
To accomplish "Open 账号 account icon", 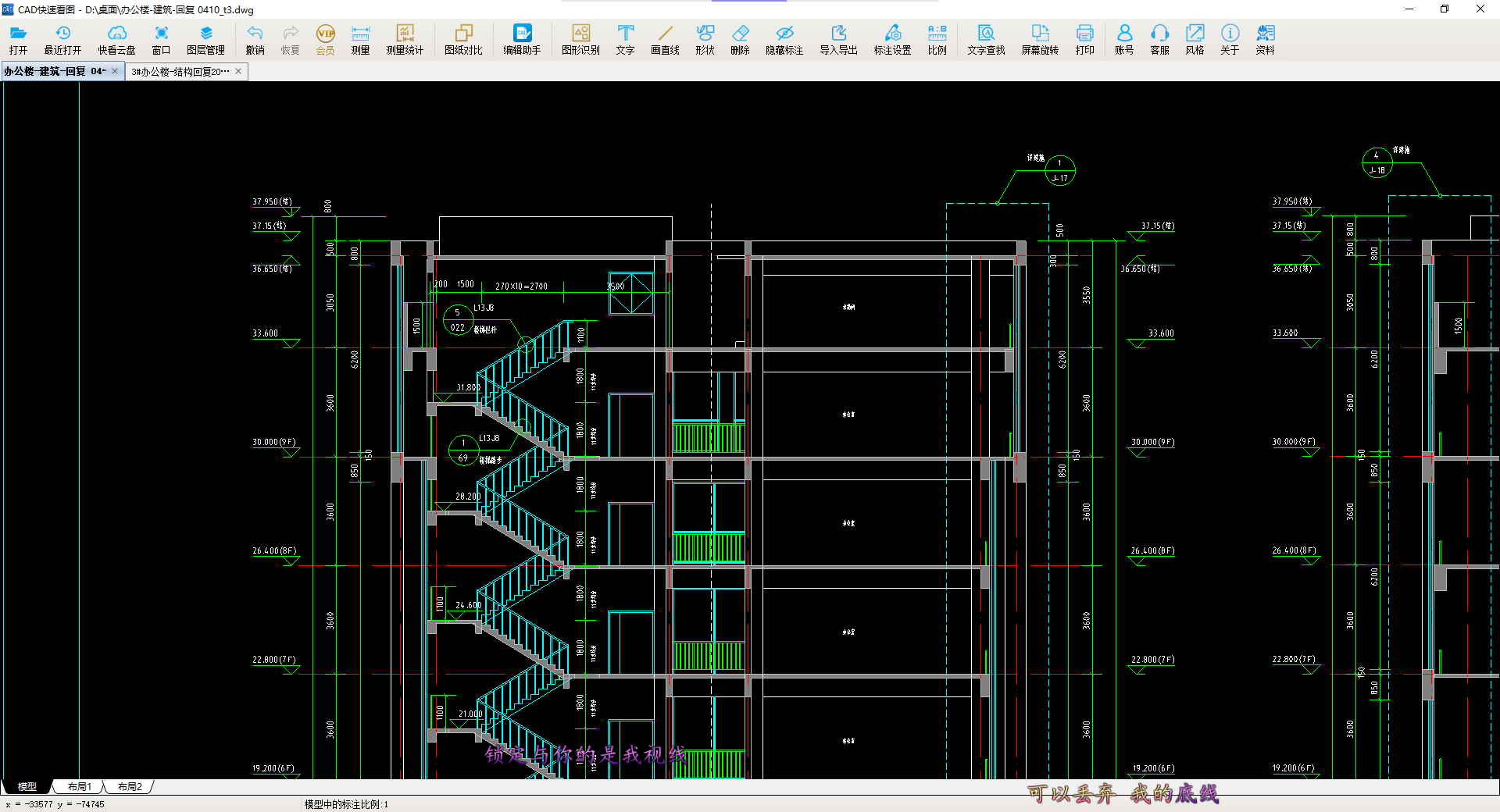I will pyautogui.click(x=1124, y=39).
